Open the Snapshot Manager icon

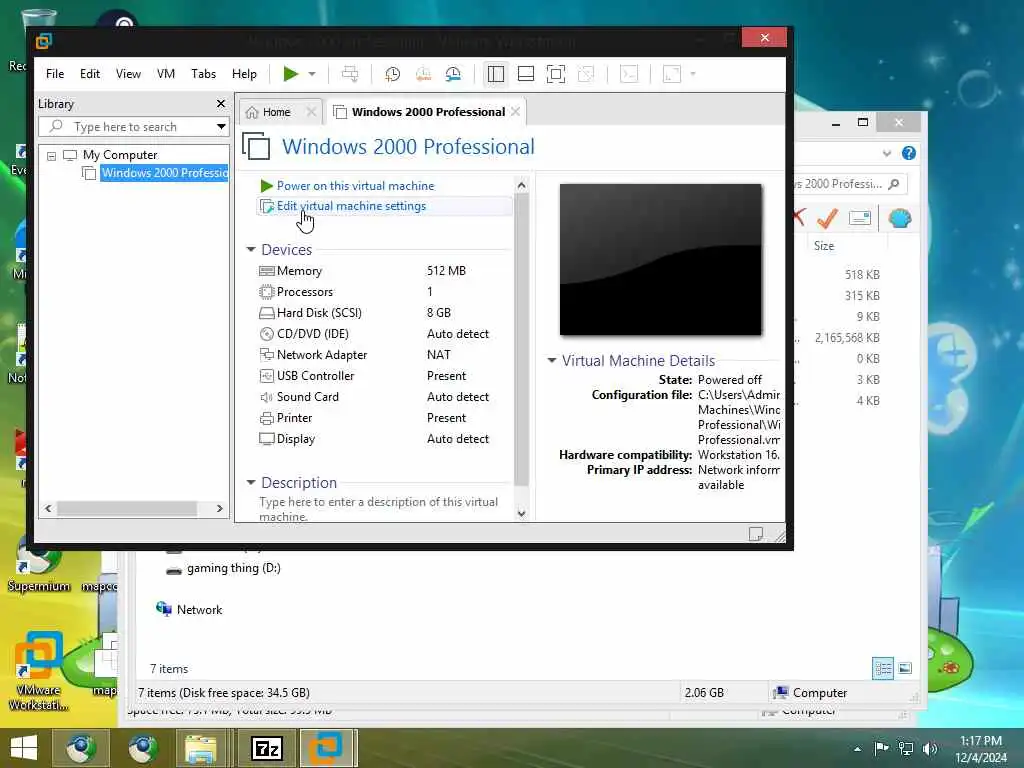pos(453,74)
